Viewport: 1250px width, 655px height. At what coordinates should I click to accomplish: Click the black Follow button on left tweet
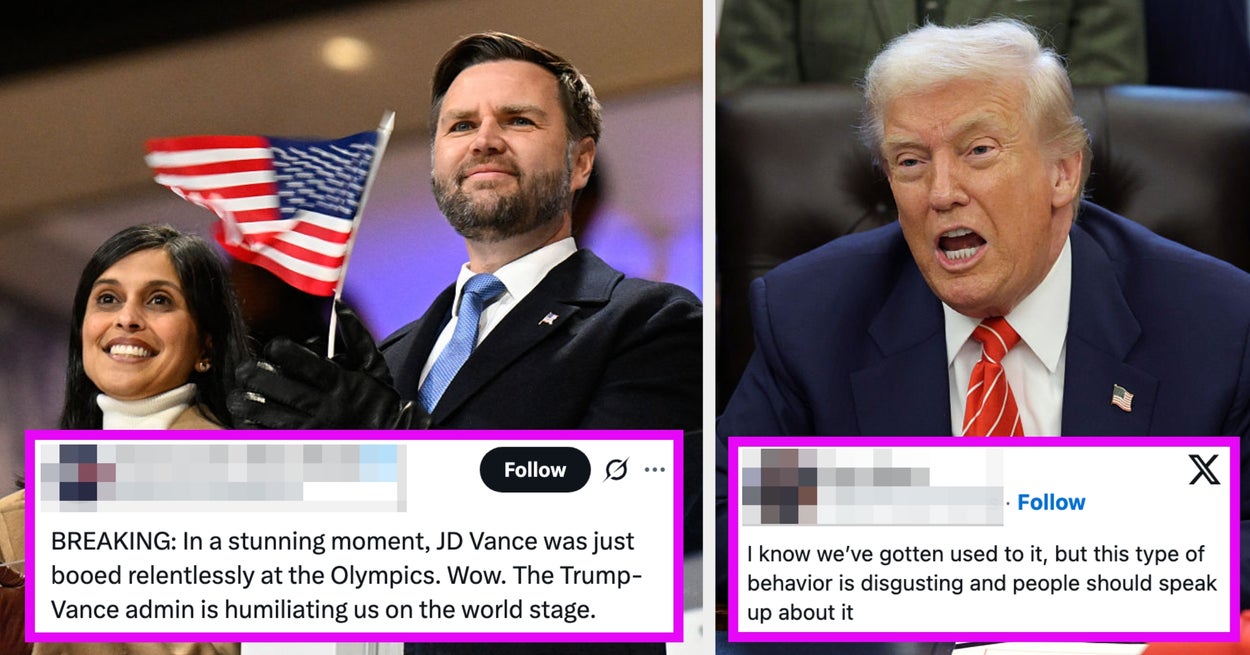535,470
